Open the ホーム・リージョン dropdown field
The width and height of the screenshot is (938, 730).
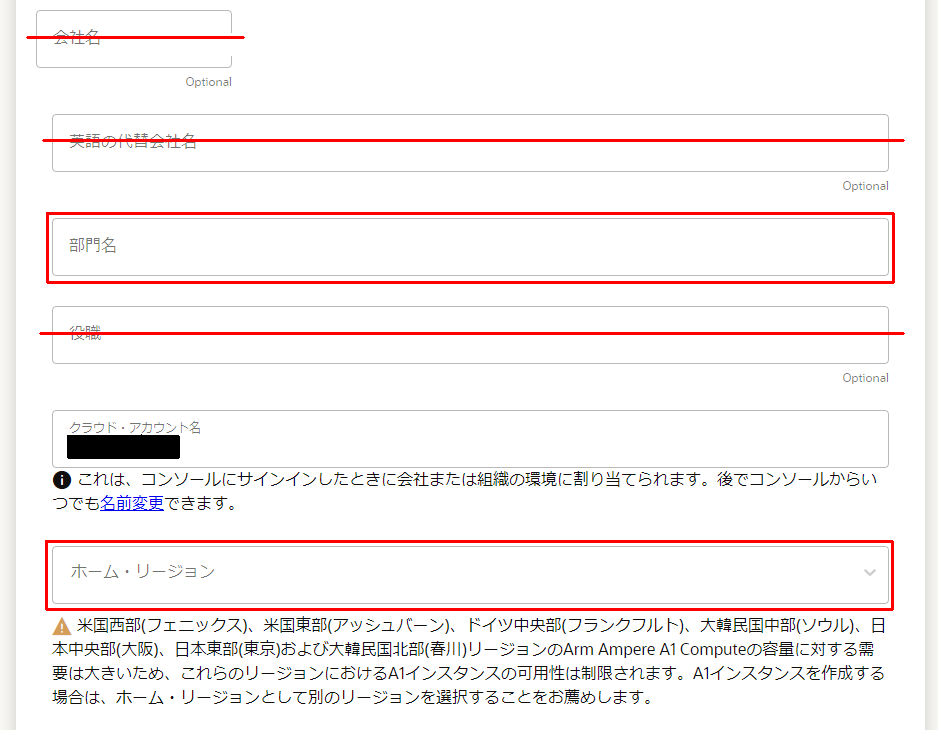tap(470, 575)
